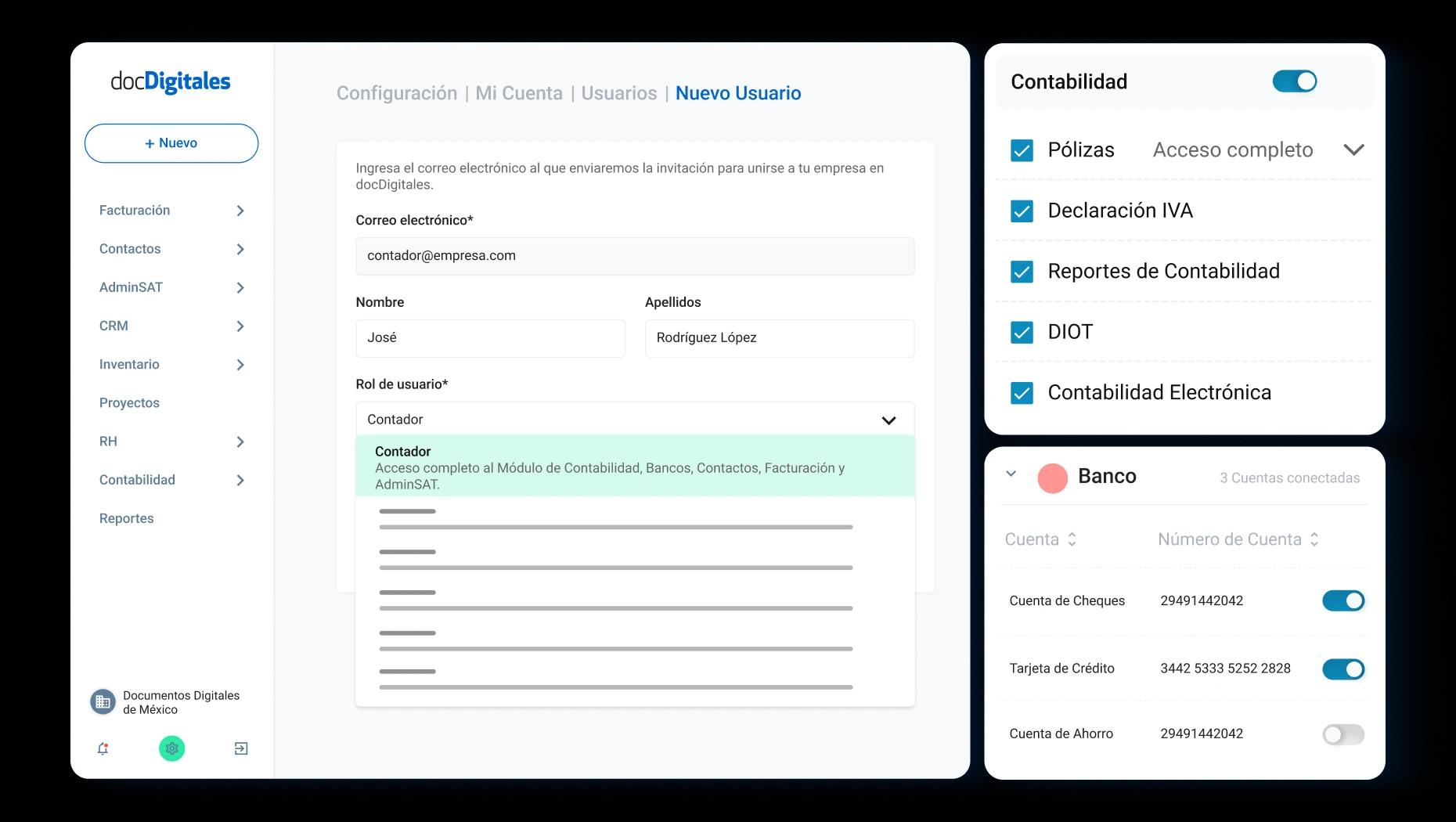The height and width of the screenshot is (822, 1456).
Task: Open Reportes in the sidebar
Action: click(127, 518)
